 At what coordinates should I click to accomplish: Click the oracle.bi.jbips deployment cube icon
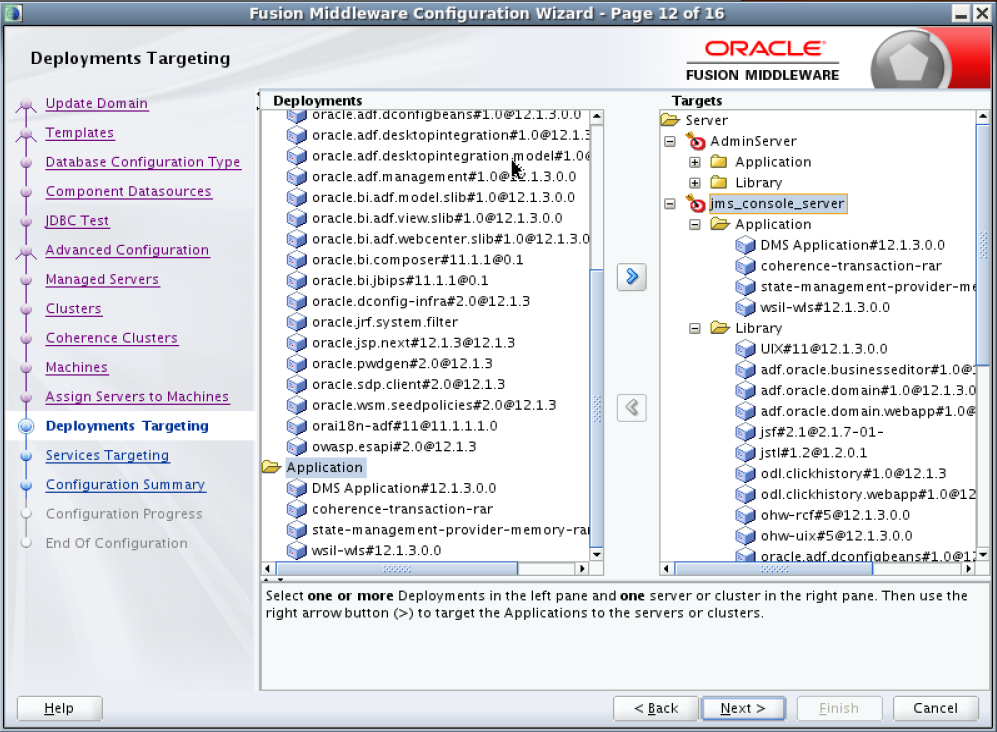[x=296, y=280]
